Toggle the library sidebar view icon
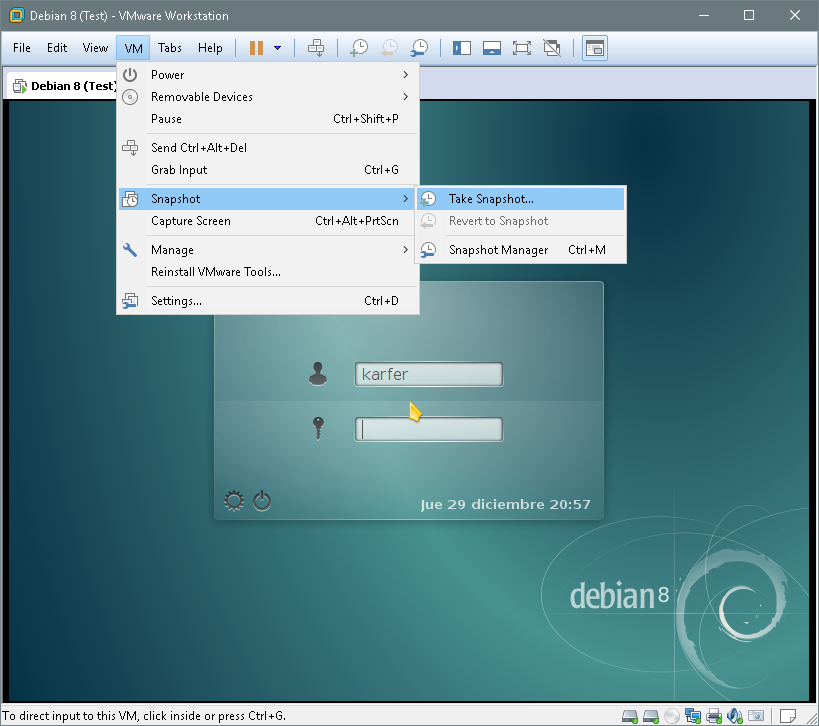 [x=462, y=48]
